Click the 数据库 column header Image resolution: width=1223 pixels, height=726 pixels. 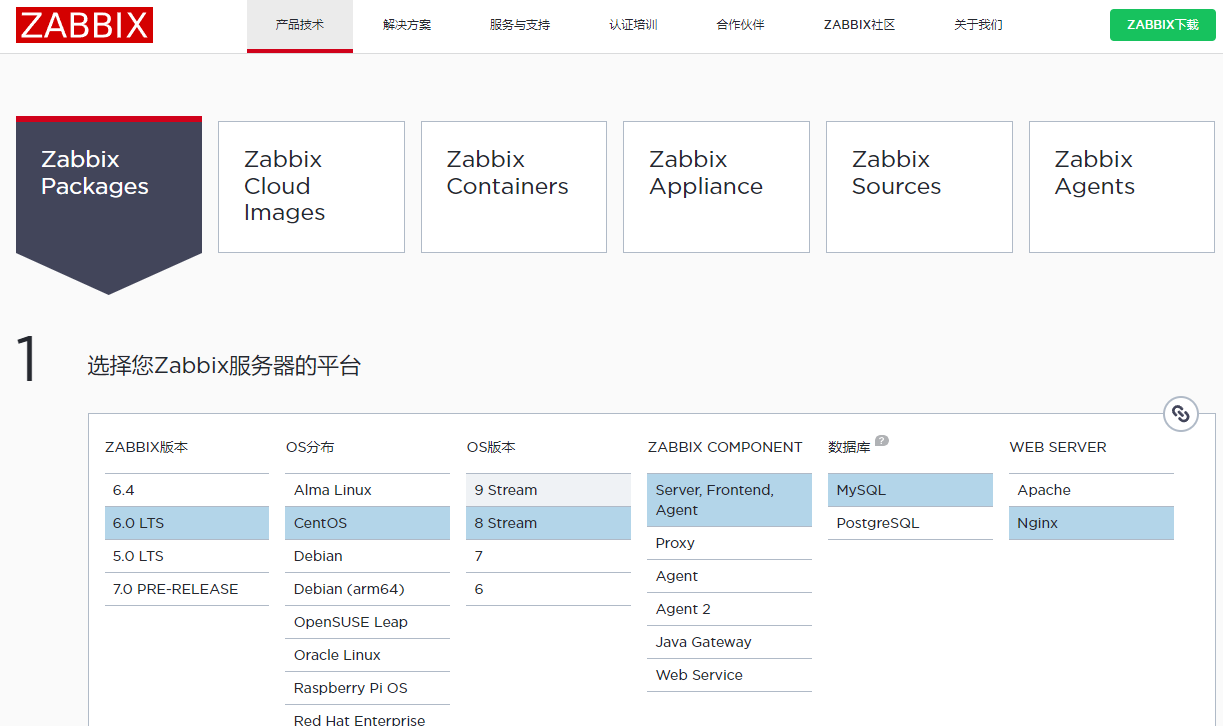coord(849,447)
